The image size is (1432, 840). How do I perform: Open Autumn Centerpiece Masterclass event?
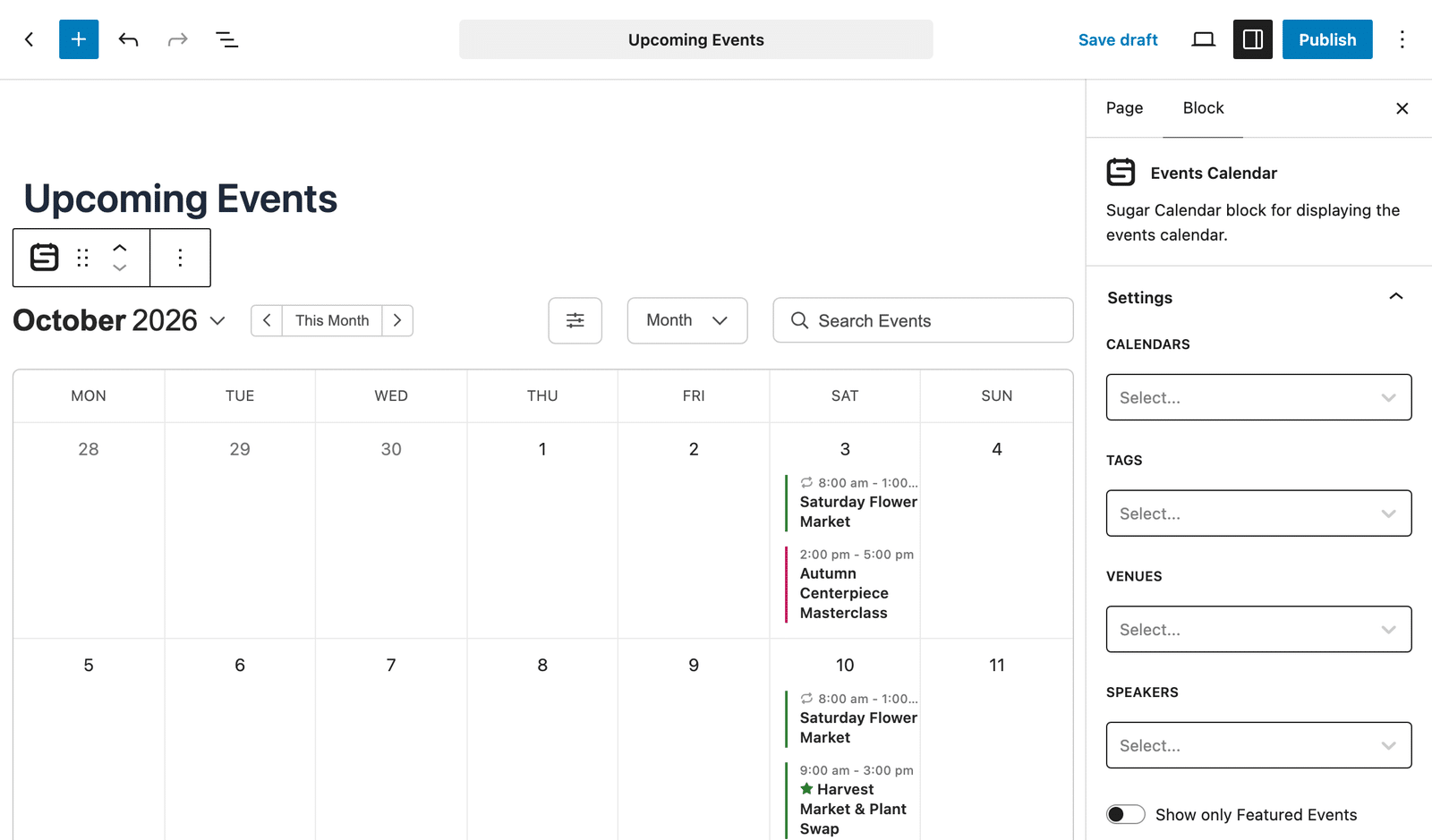[844, 593]
